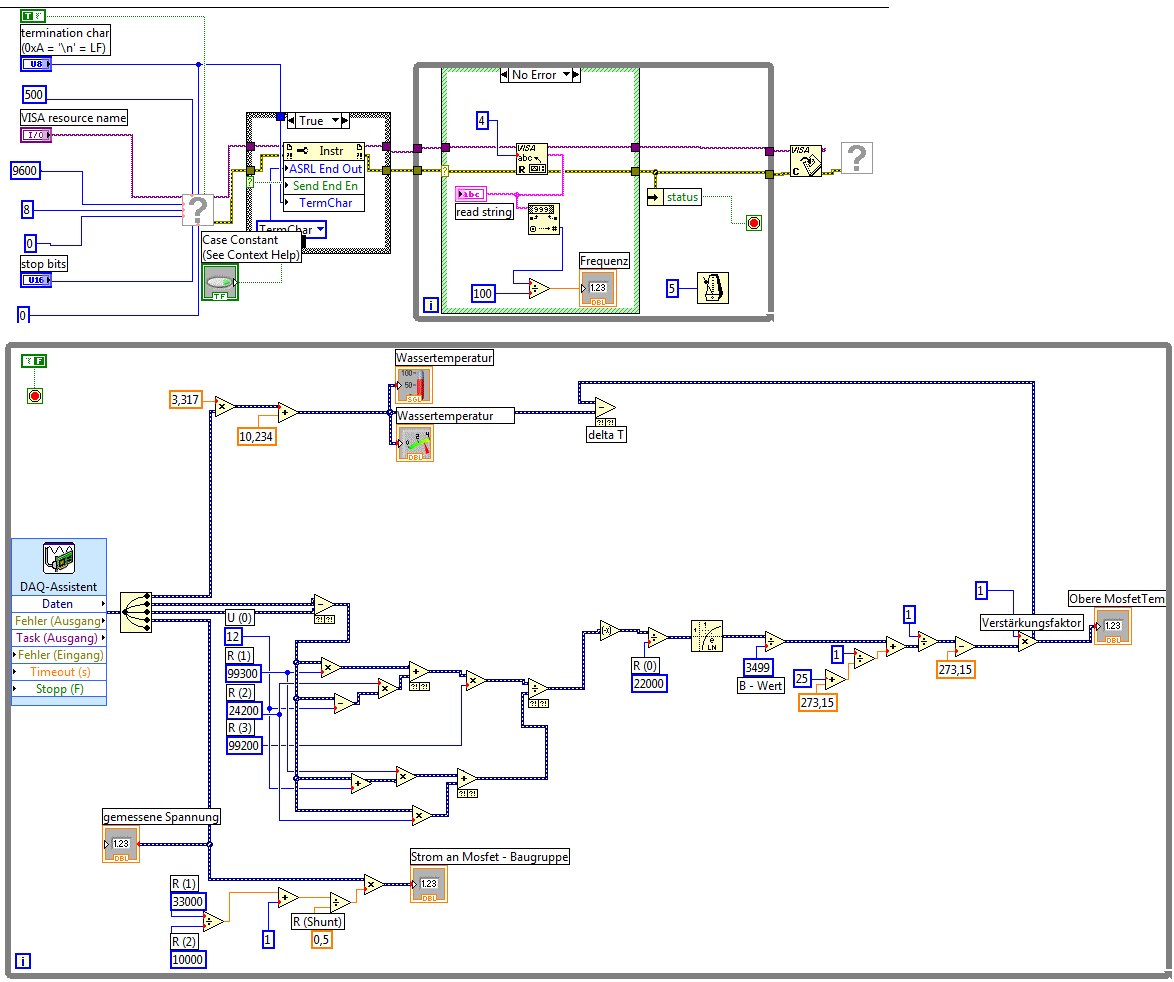Click the R (0) constant 22000
Screen dimensions: 1174x982
(648, 683)
